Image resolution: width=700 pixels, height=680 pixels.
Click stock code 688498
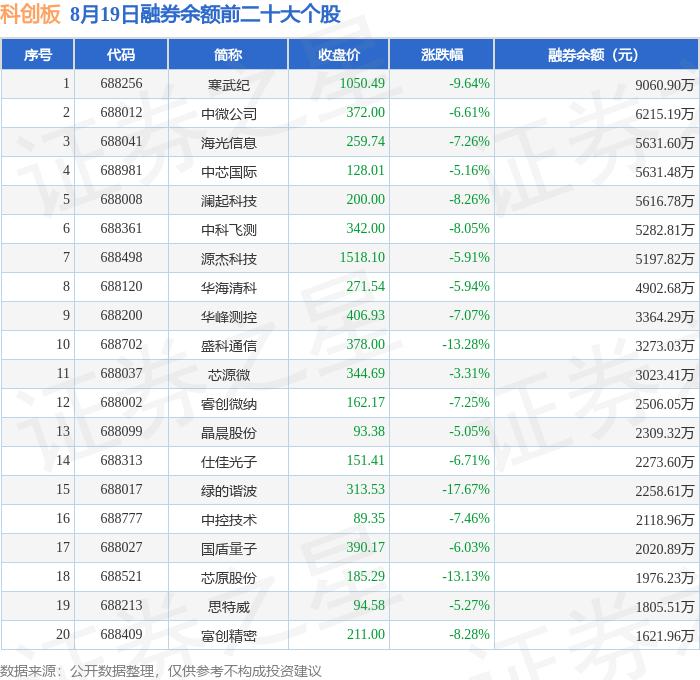point(121,257)
